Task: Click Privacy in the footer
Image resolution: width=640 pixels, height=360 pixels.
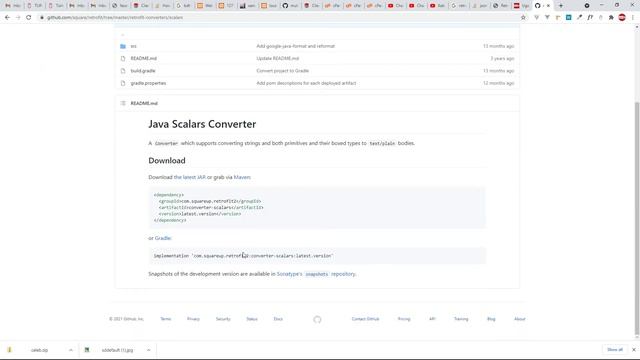Action: coord(193,319)
